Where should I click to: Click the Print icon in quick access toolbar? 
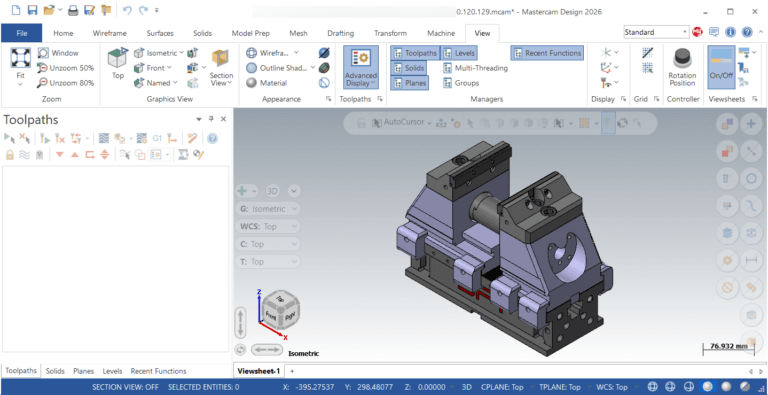[73, 10]
